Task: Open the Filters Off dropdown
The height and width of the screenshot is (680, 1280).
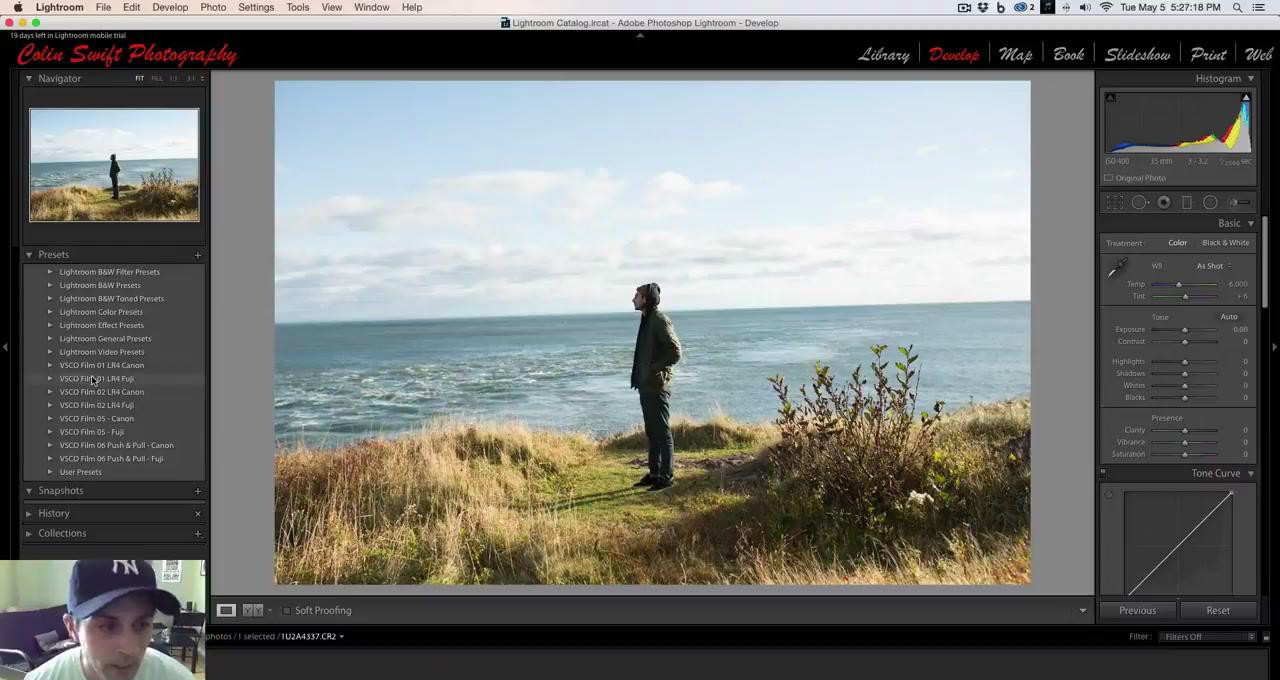Action: click(1208, 637)
